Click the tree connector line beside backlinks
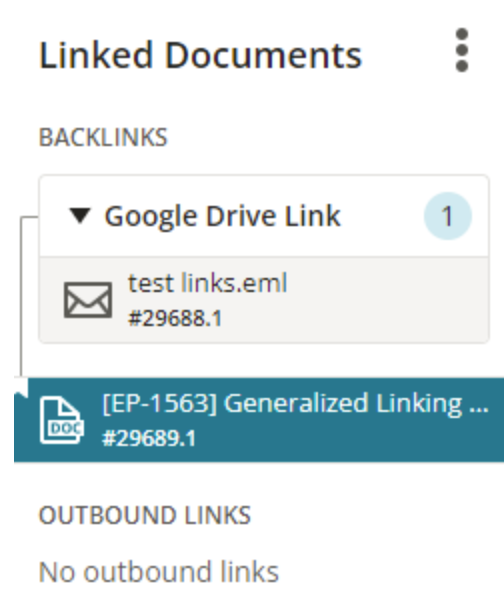Image resolution: width=504 pixels, height=614 pixels. [21, 296]
